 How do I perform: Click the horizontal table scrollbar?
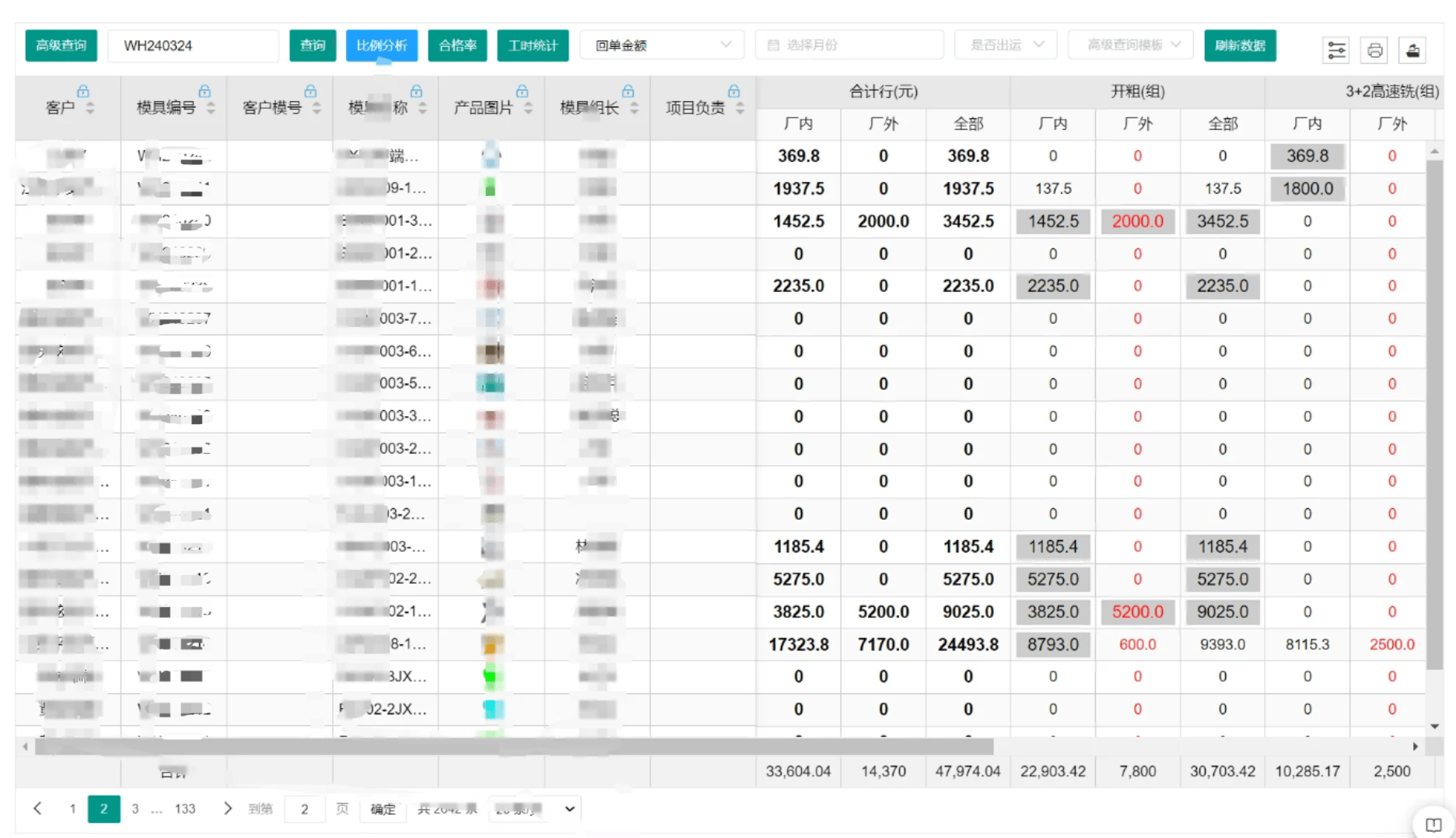point(513,746)
